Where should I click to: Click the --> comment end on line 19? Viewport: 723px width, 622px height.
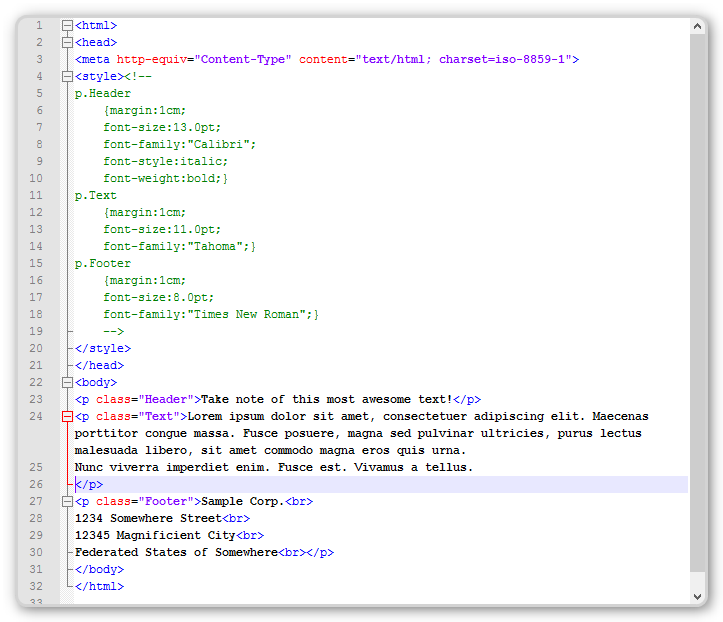[113, 332]
